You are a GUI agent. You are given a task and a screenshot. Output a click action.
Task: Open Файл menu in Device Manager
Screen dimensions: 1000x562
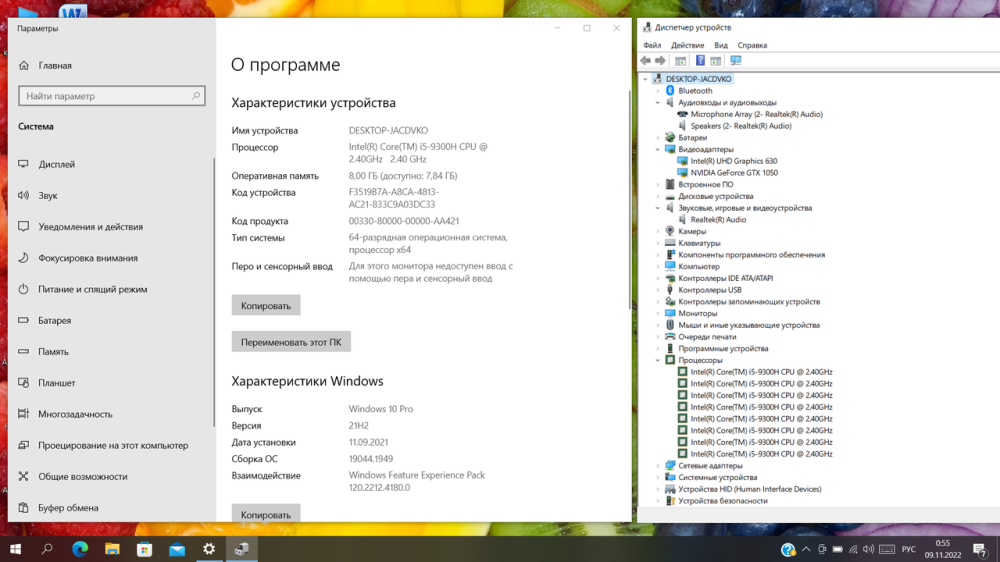[652, 45]
